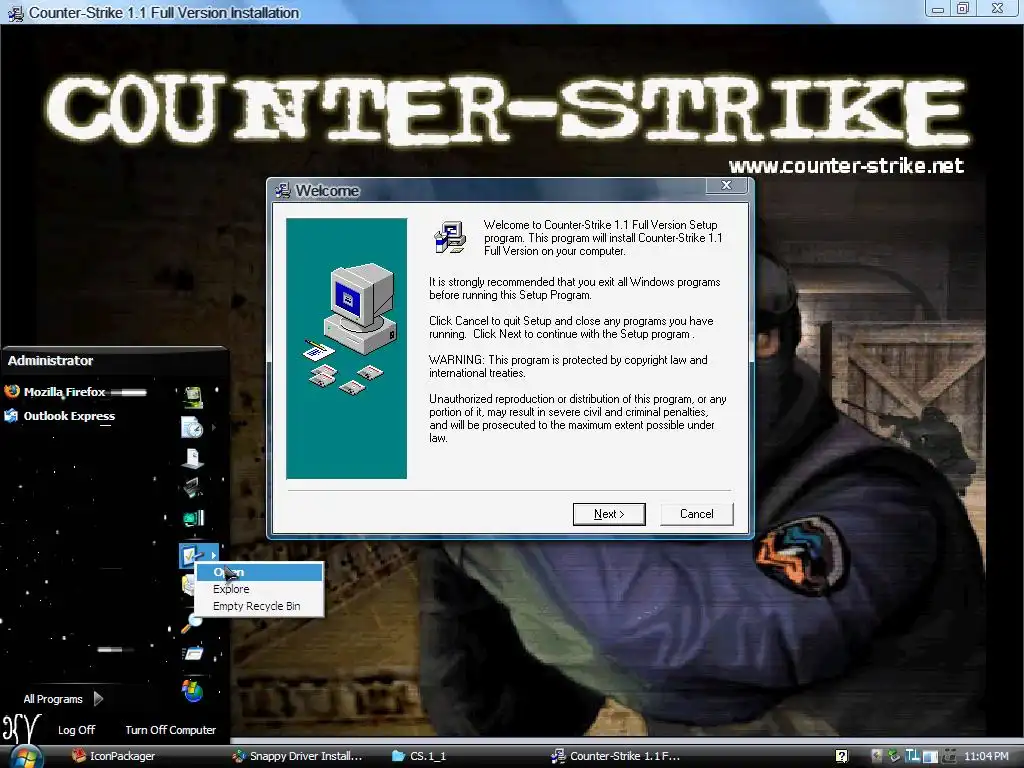Expand the arrow beside the highlighted checkmark icon
This screenshot has width=1024, height=768.
click(x=213, y=556)
